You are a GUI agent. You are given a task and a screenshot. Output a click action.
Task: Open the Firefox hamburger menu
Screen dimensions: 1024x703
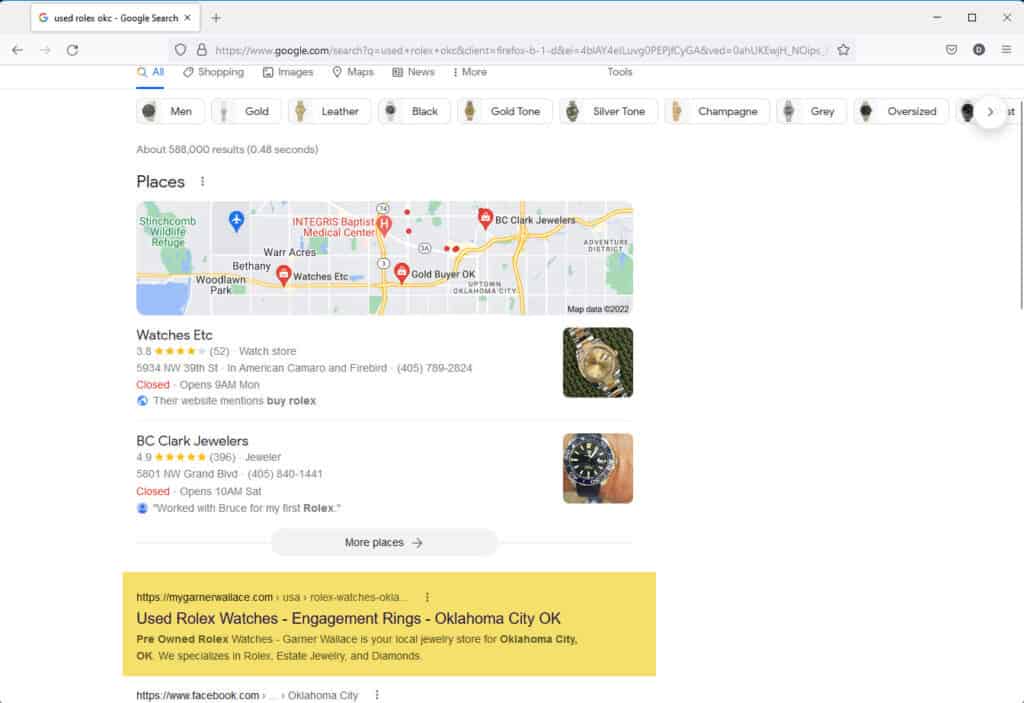[1006, 50]
